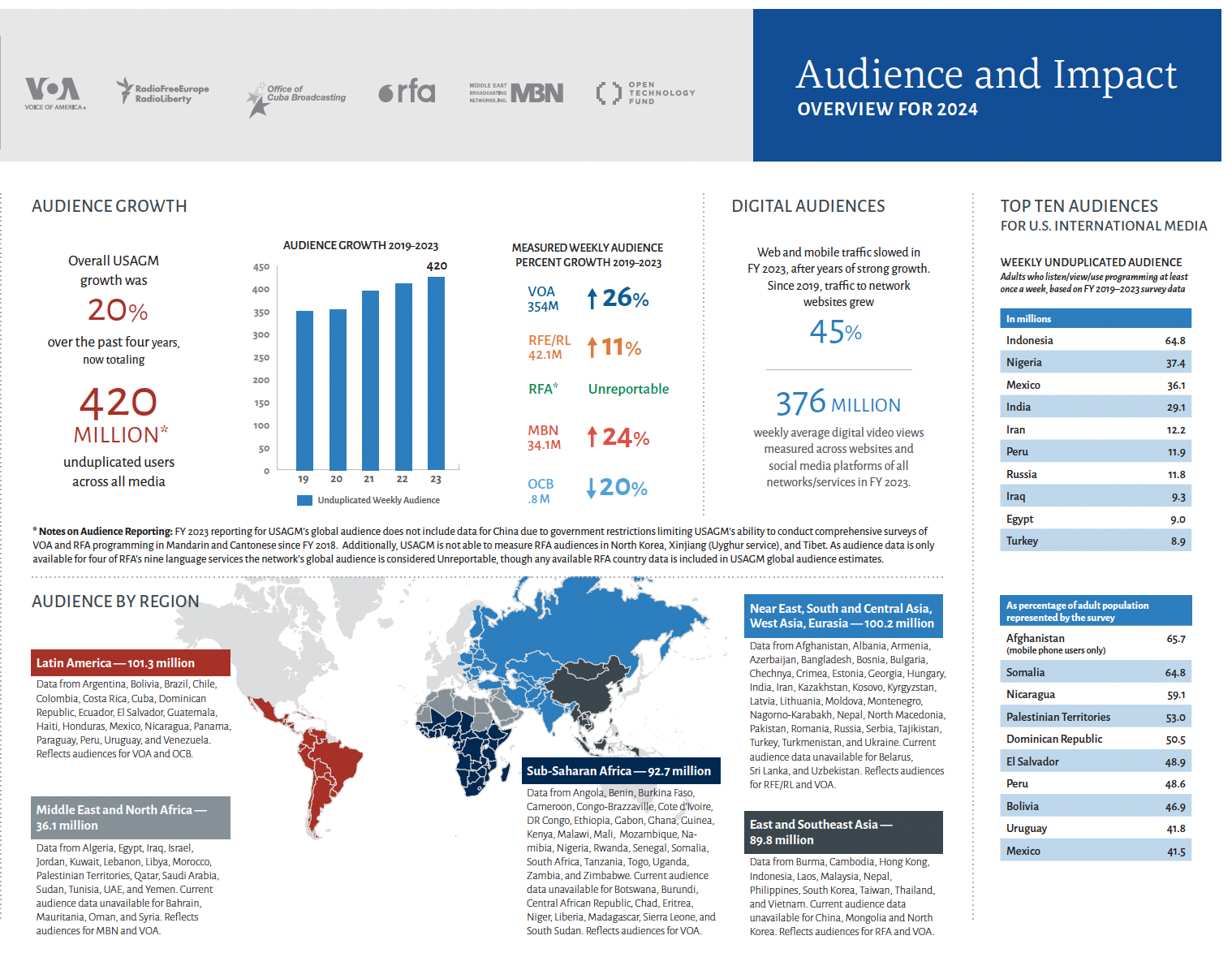Click the OCB blue down arrow

pos(592,487)
